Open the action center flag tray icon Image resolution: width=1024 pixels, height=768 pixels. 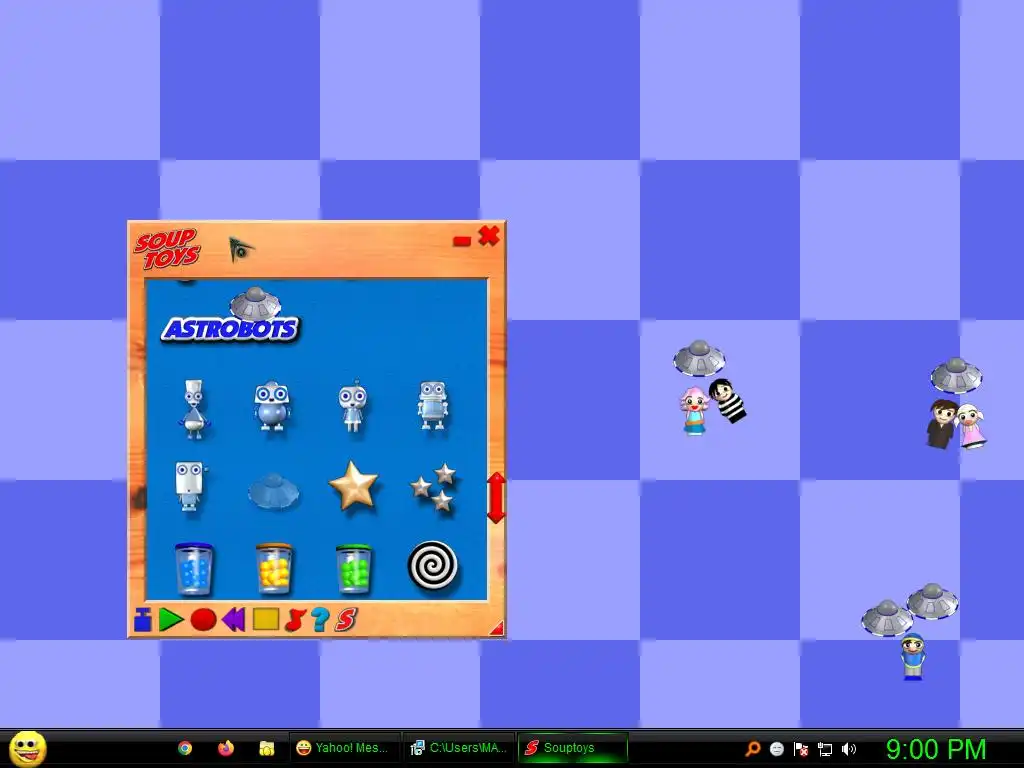(x=801, y=748)
